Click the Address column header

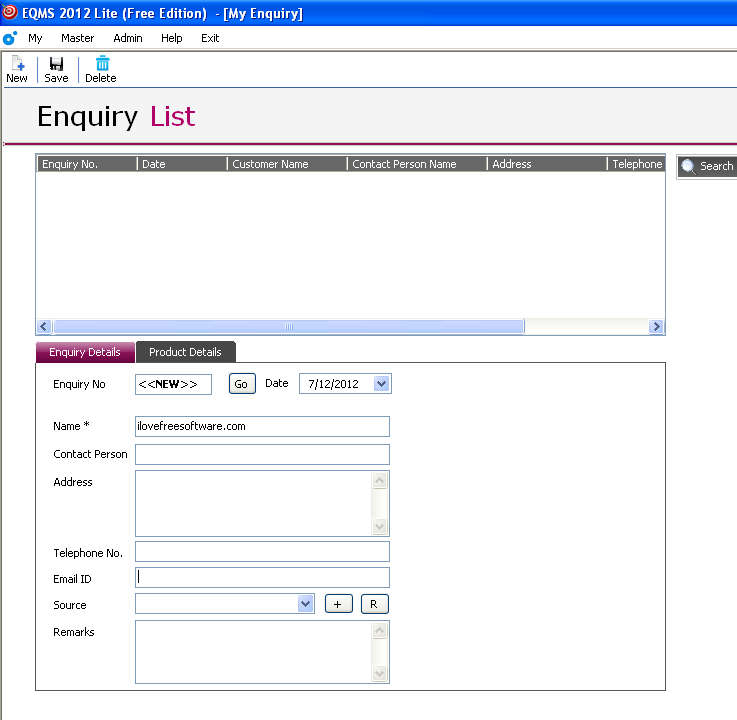click(x=547, y=164)
